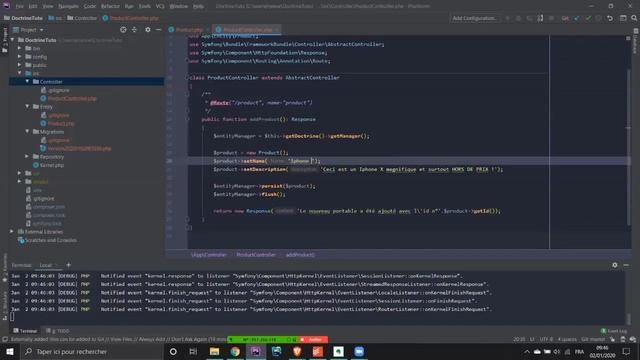This screenshot has width=640, height=360.
Task: Click the locate-in-tree target icon in Project panel
Action: coord(123,30)
